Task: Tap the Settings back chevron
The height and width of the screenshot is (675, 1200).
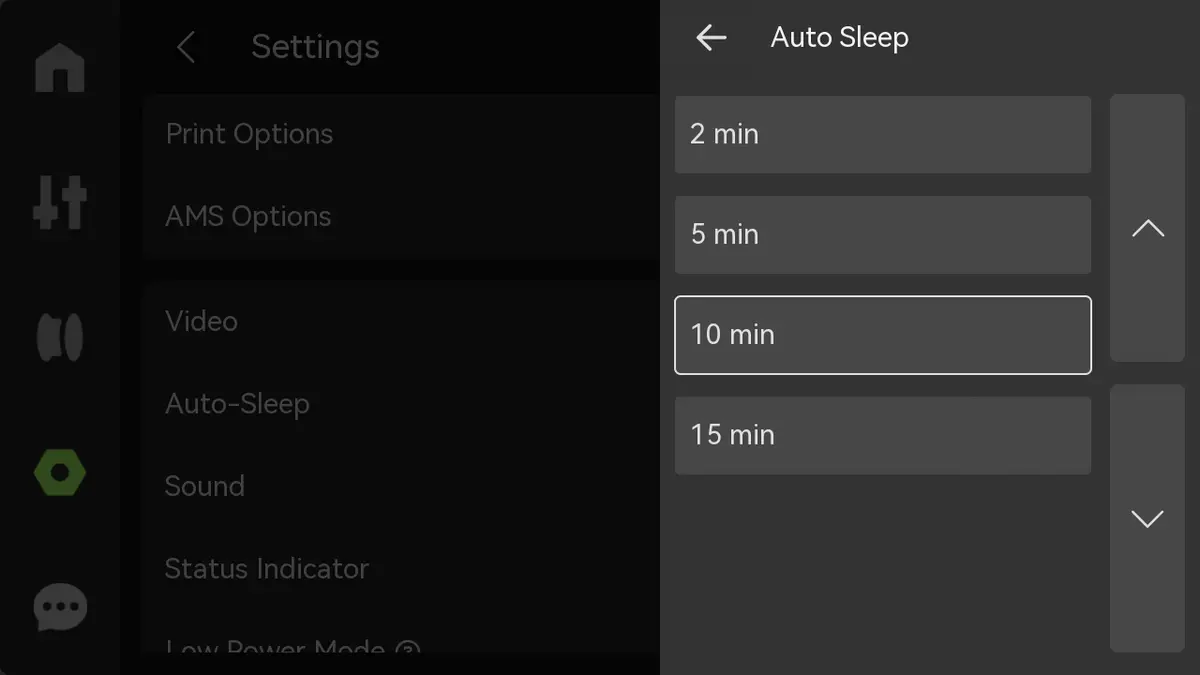Action: pyautogui.click(x=186, y=47)
